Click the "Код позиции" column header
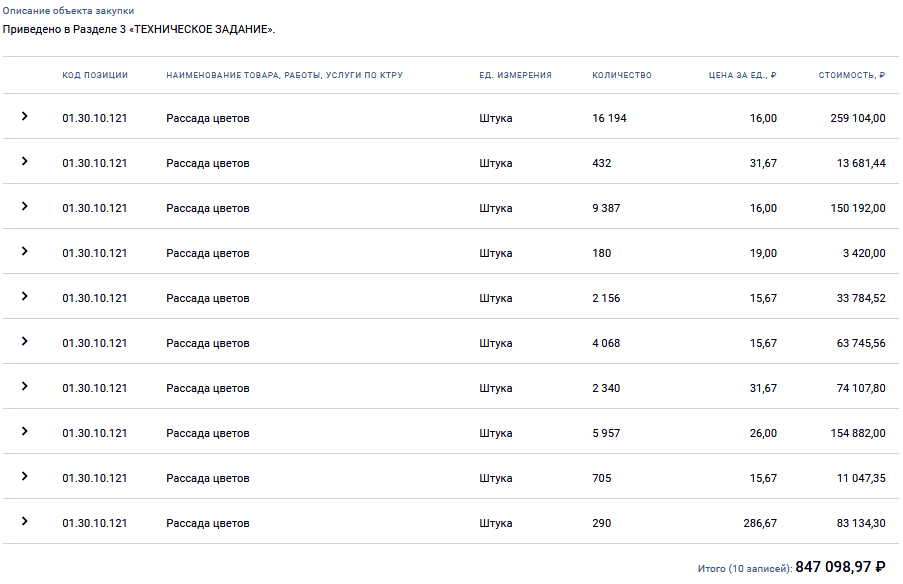The image size is (903, 584). click(x=95, y=76)
